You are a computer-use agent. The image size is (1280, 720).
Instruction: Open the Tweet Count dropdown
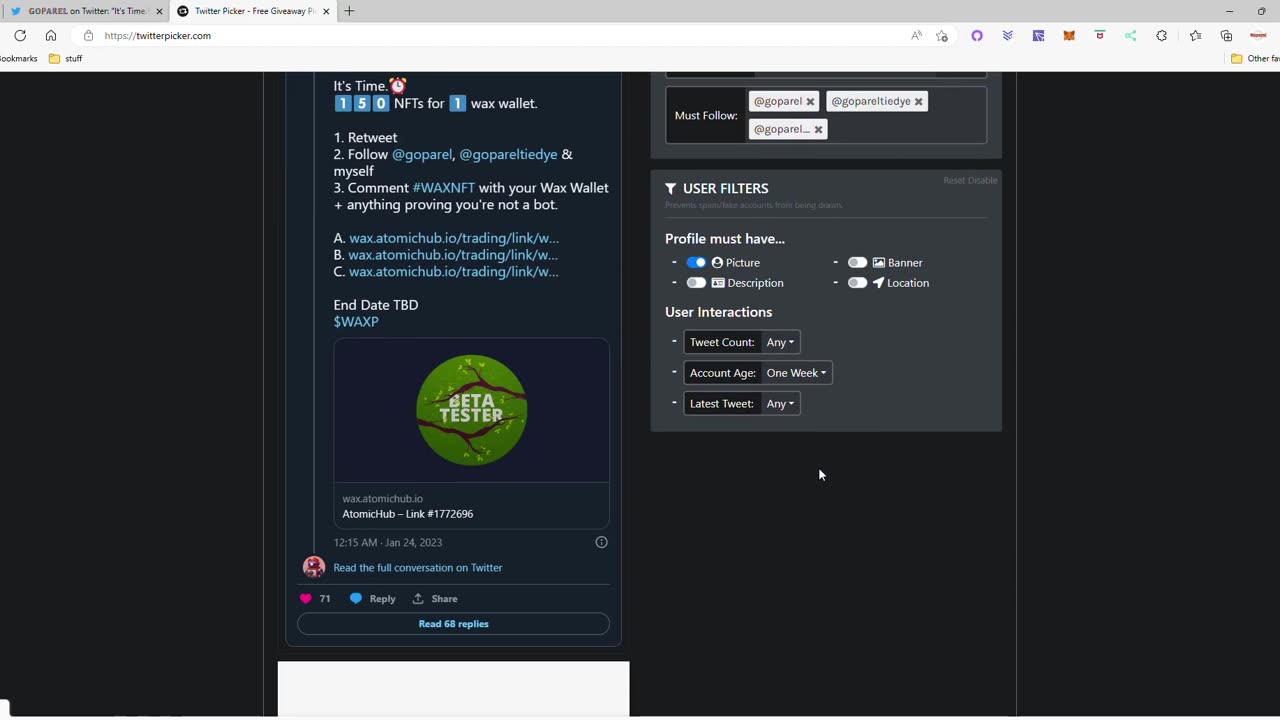[780, 342]
